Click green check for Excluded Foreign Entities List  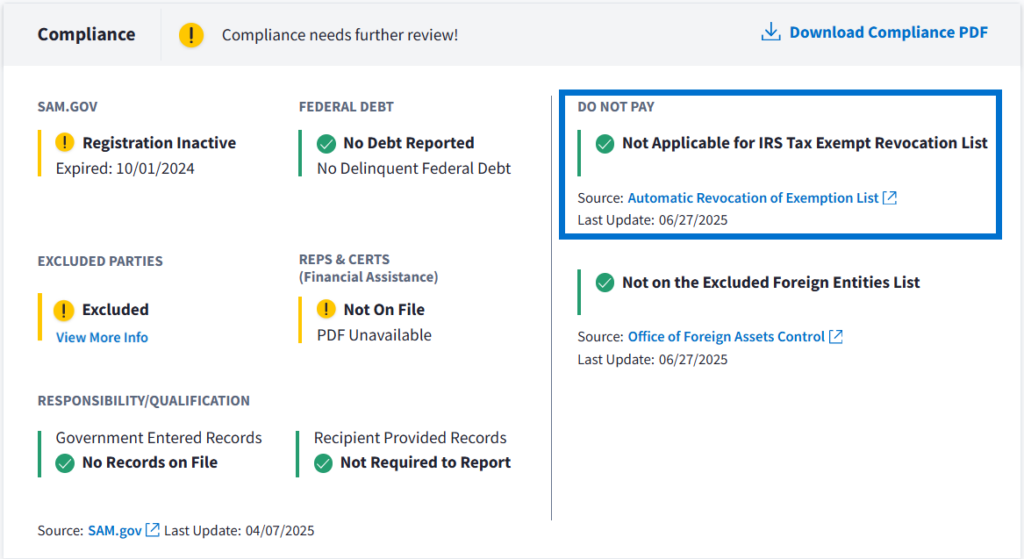pos(604,283)
